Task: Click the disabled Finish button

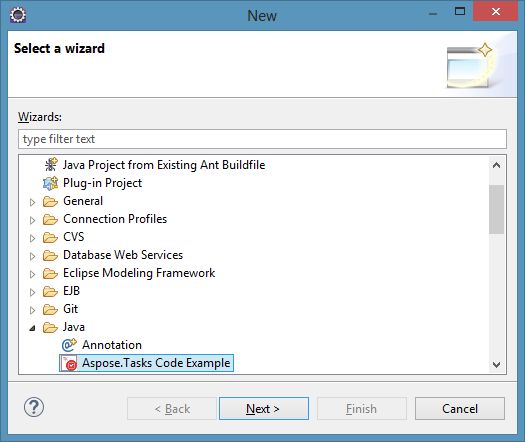Action: point(362,409)
